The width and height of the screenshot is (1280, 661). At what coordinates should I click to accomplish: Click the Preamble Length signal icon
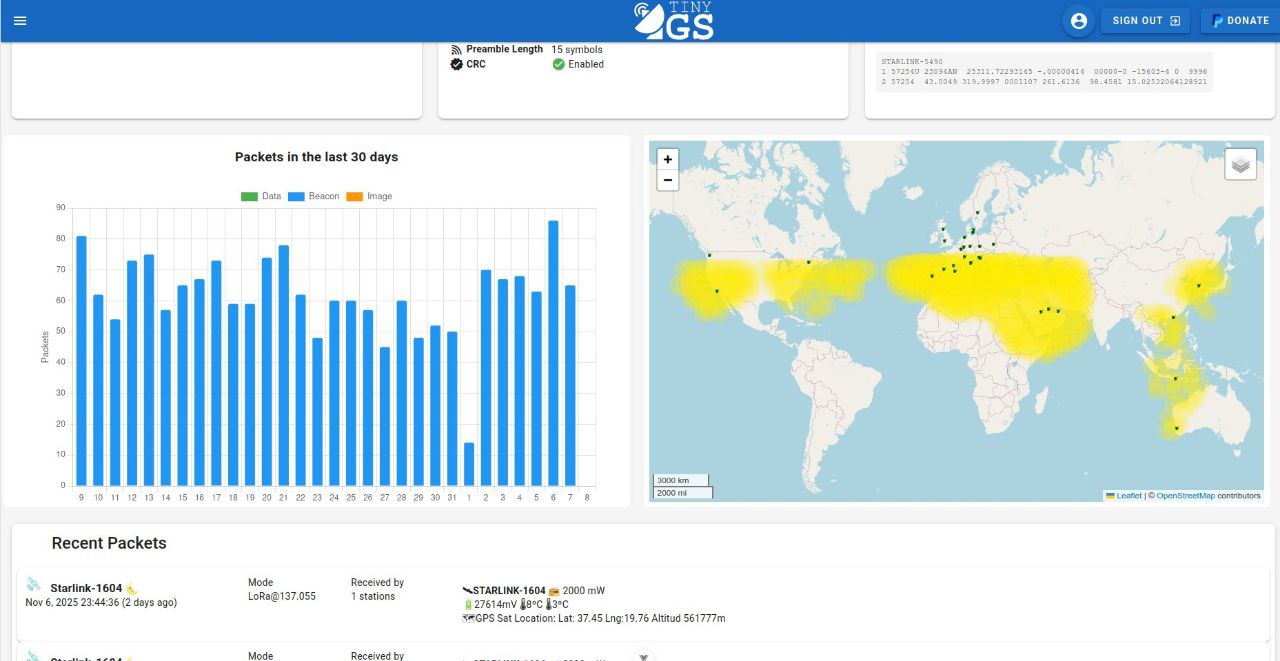coord(456,49)
